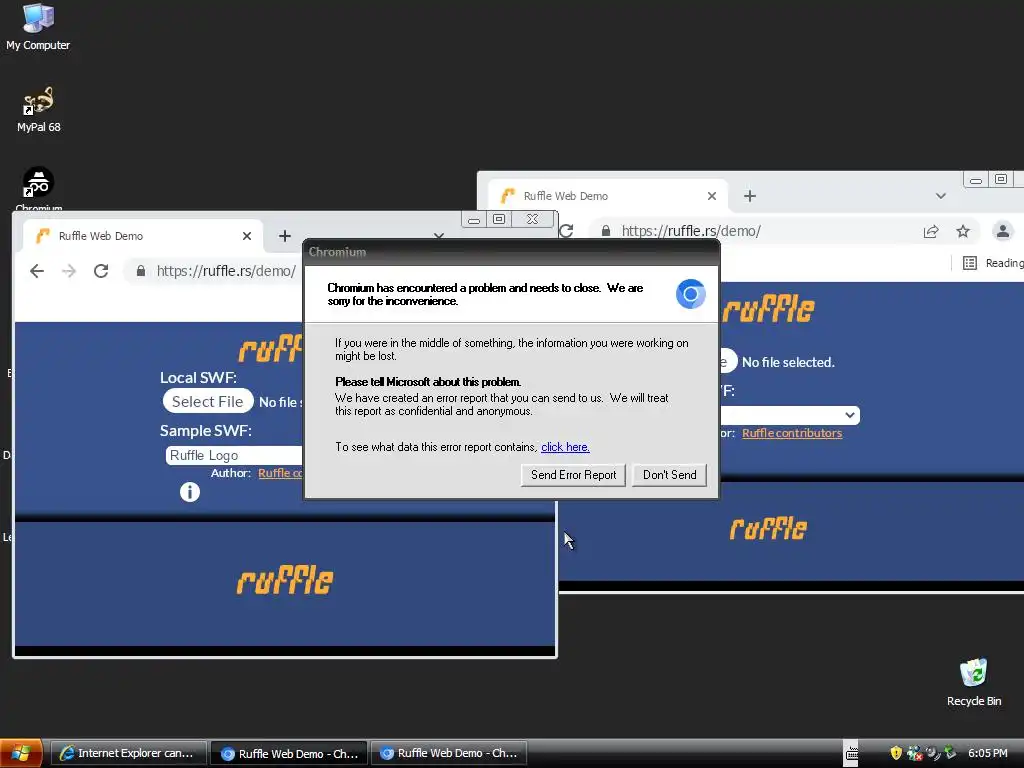This screenshot has width=1024, height=768.
Task: Open My Computer desktop icon
Action: point(38,27)
